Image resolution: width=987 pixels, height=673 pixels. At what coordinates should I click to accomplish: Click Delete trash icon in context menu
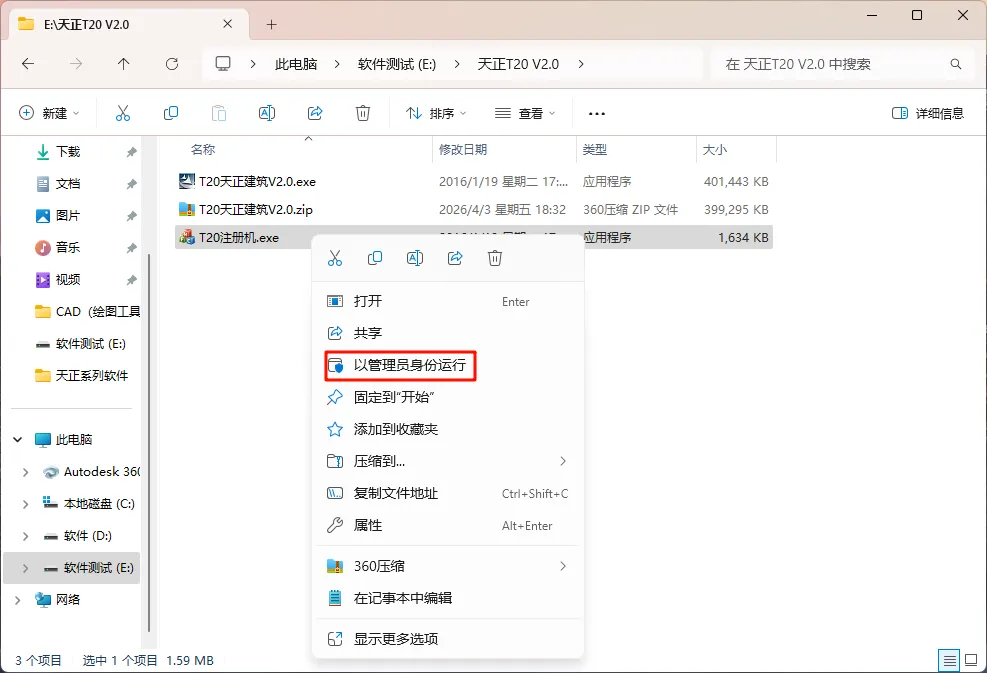(x=495, y=258)
